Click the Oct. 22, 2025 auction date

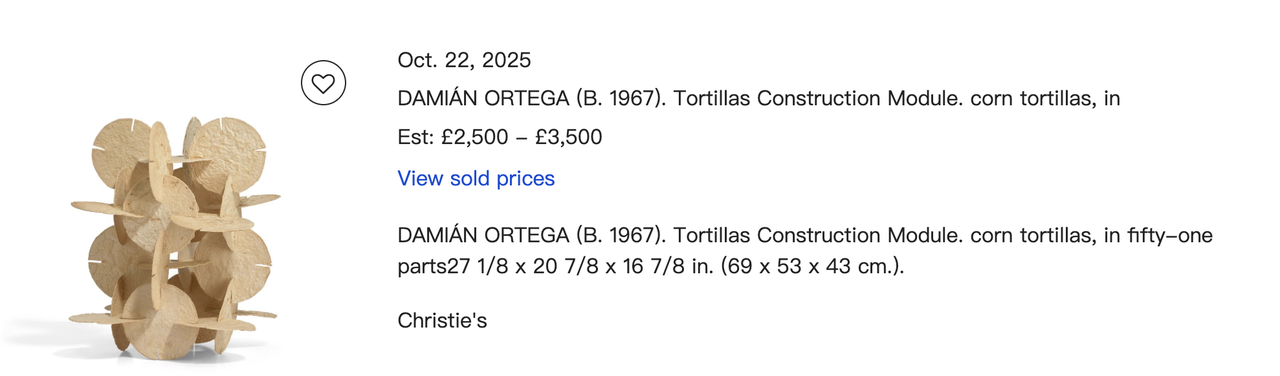coord(465,60)
